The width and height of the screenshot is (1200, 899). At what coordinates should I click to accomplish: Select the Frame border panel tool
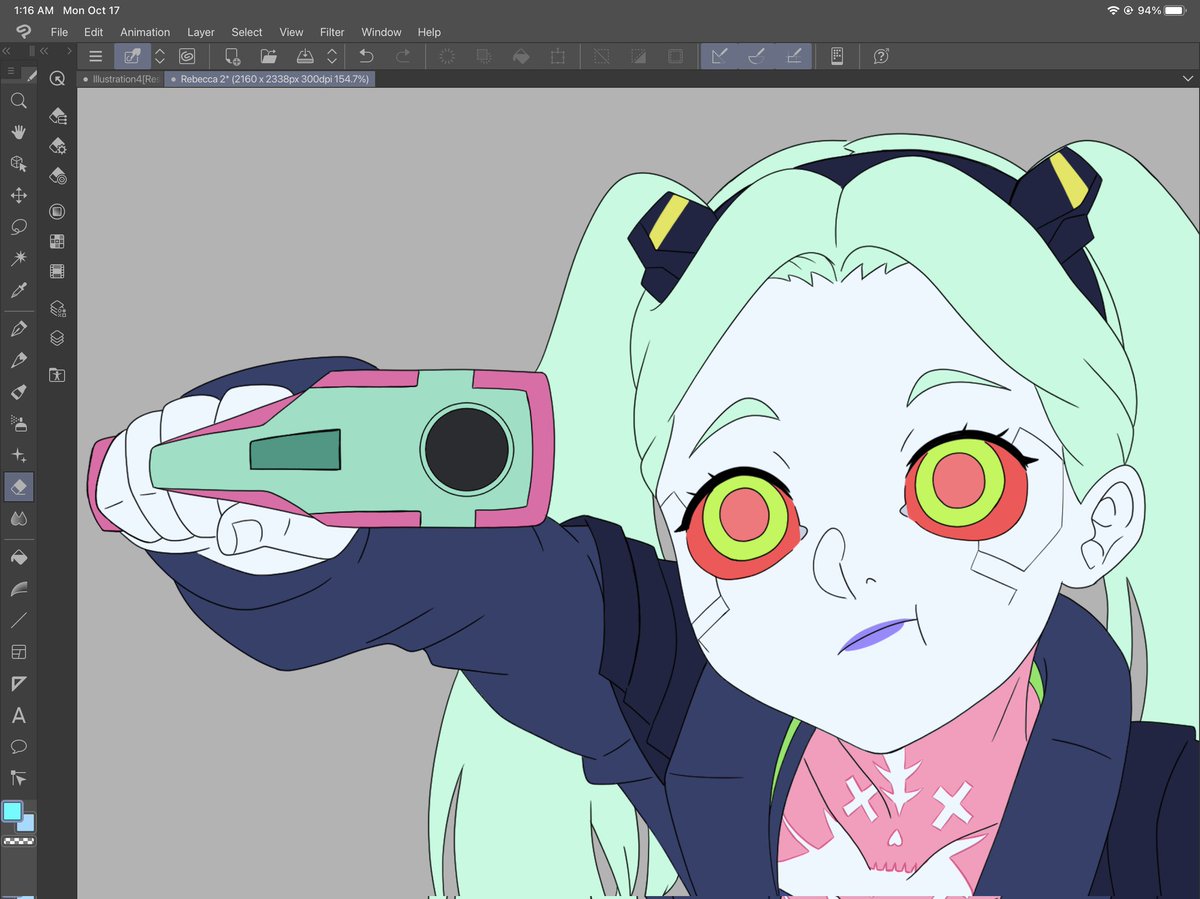18,652
